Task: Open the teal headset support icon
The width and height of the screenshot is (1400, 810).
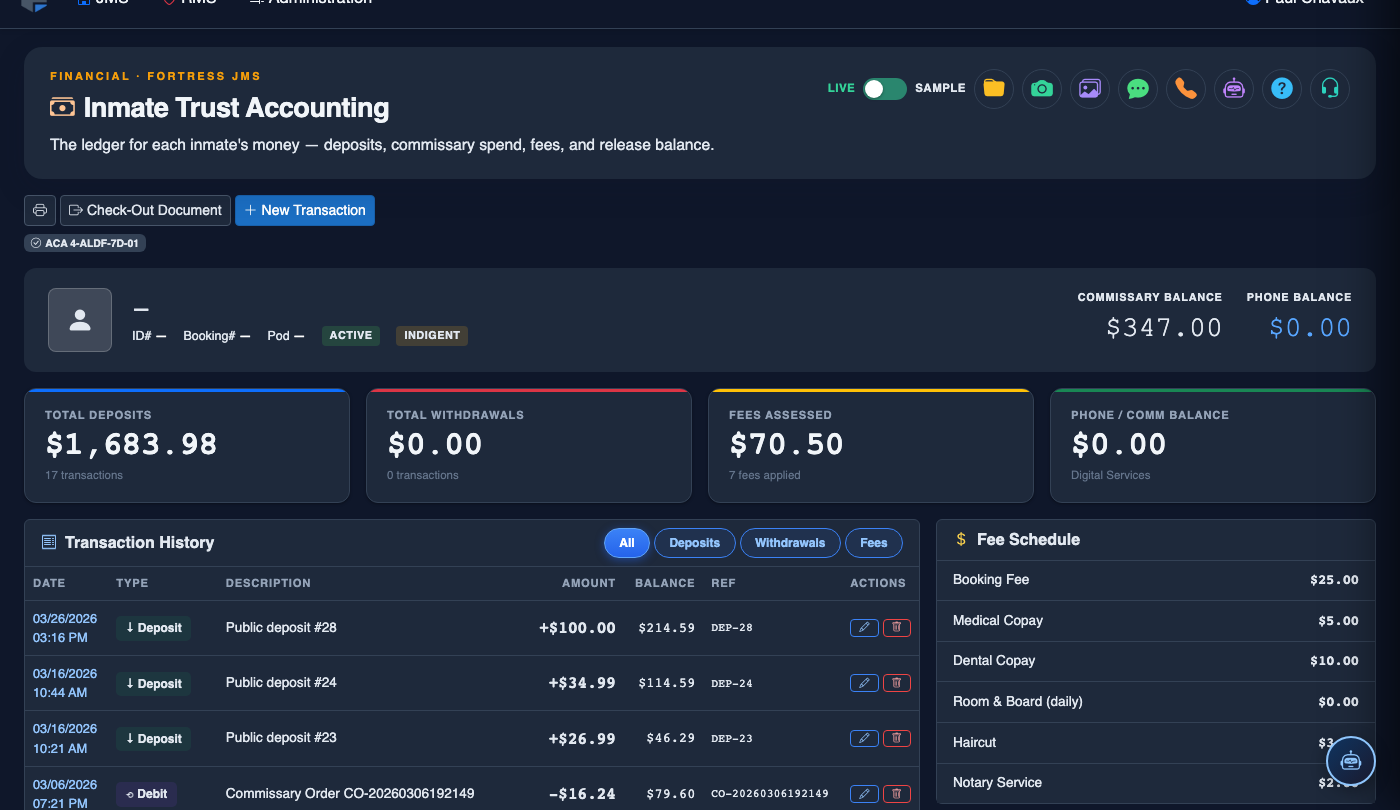Action: (x=1330, y=88)
